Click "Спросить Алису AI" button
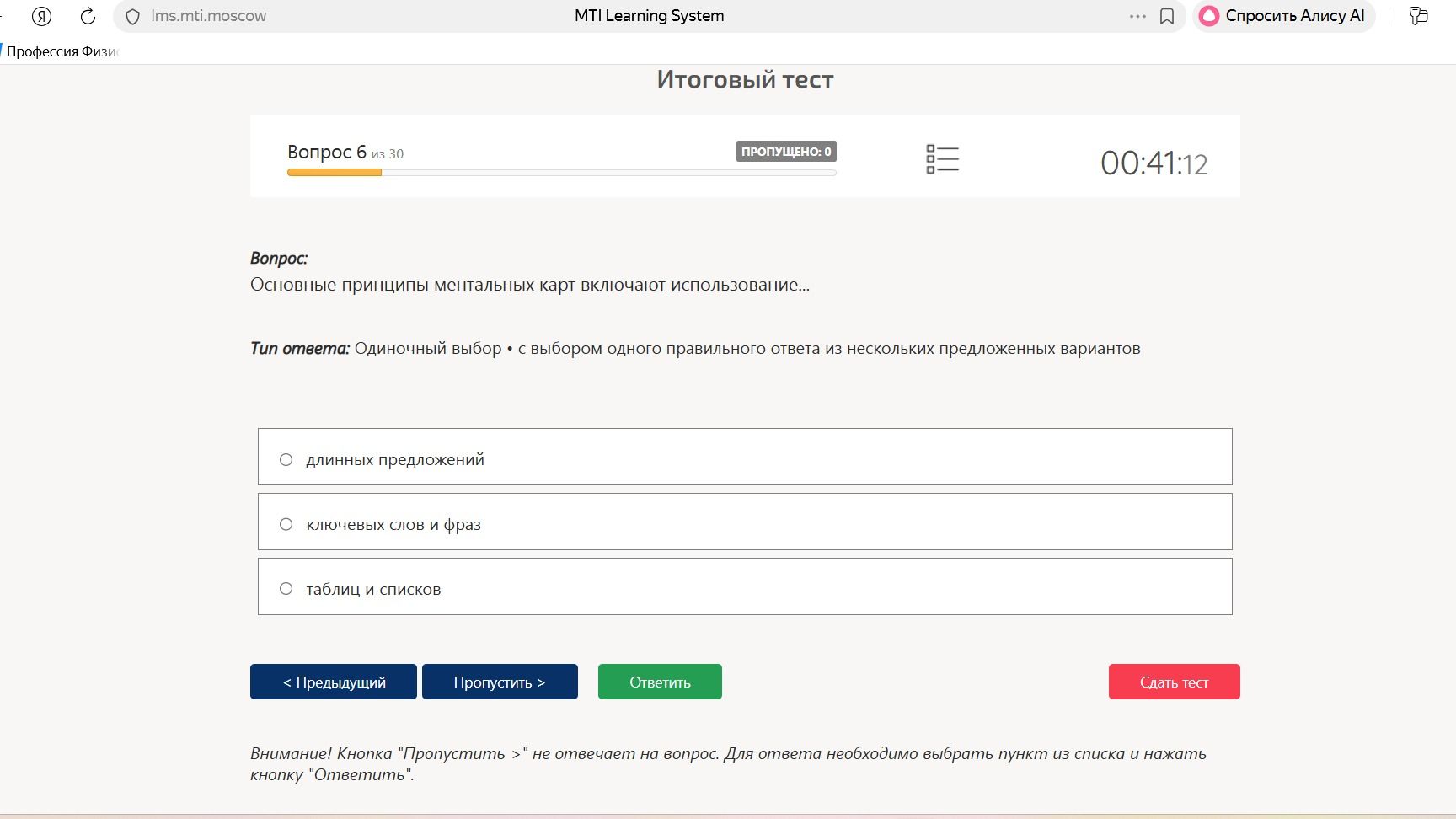 point(1284,16)
